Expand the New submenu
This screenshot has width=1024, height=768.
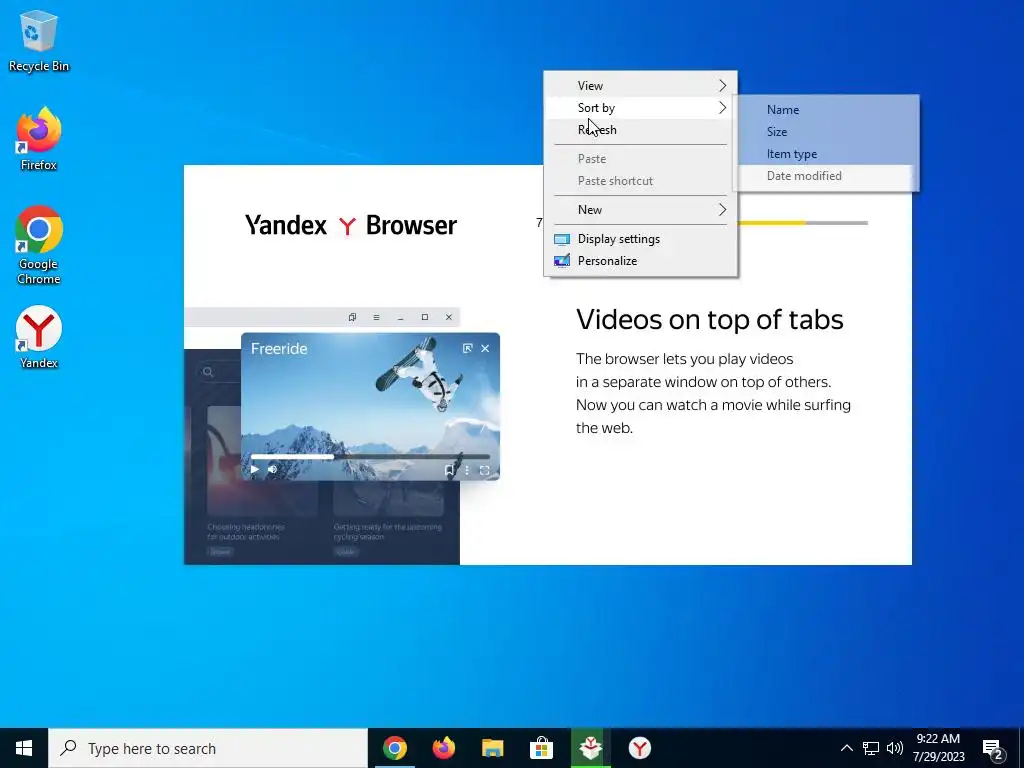point(641,210)
